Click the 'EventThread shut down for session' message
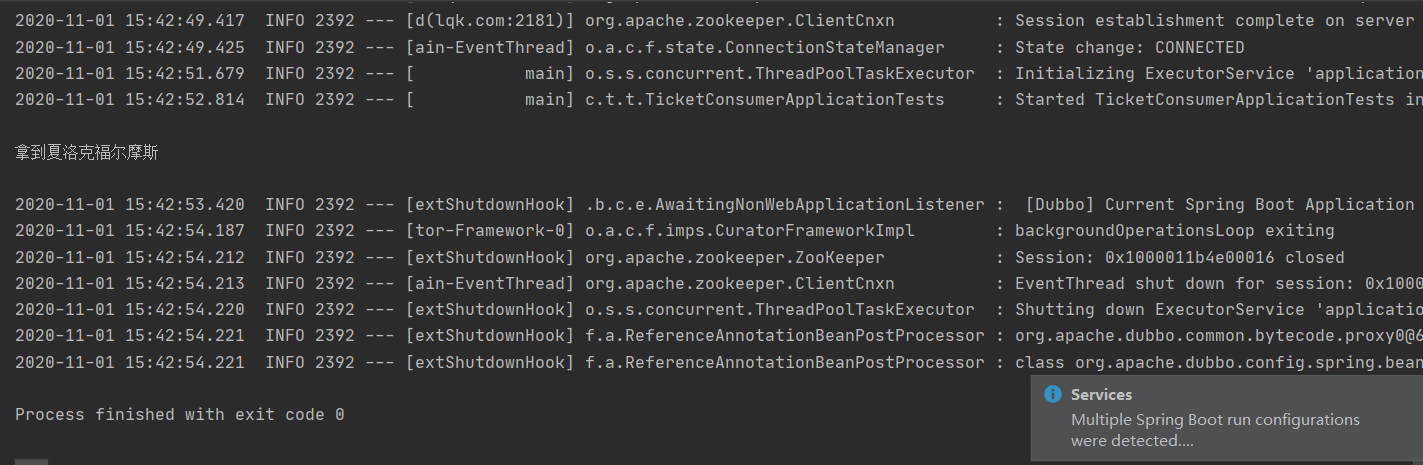This screenshot has height=465, width=1423. (x=1219, y=283)
